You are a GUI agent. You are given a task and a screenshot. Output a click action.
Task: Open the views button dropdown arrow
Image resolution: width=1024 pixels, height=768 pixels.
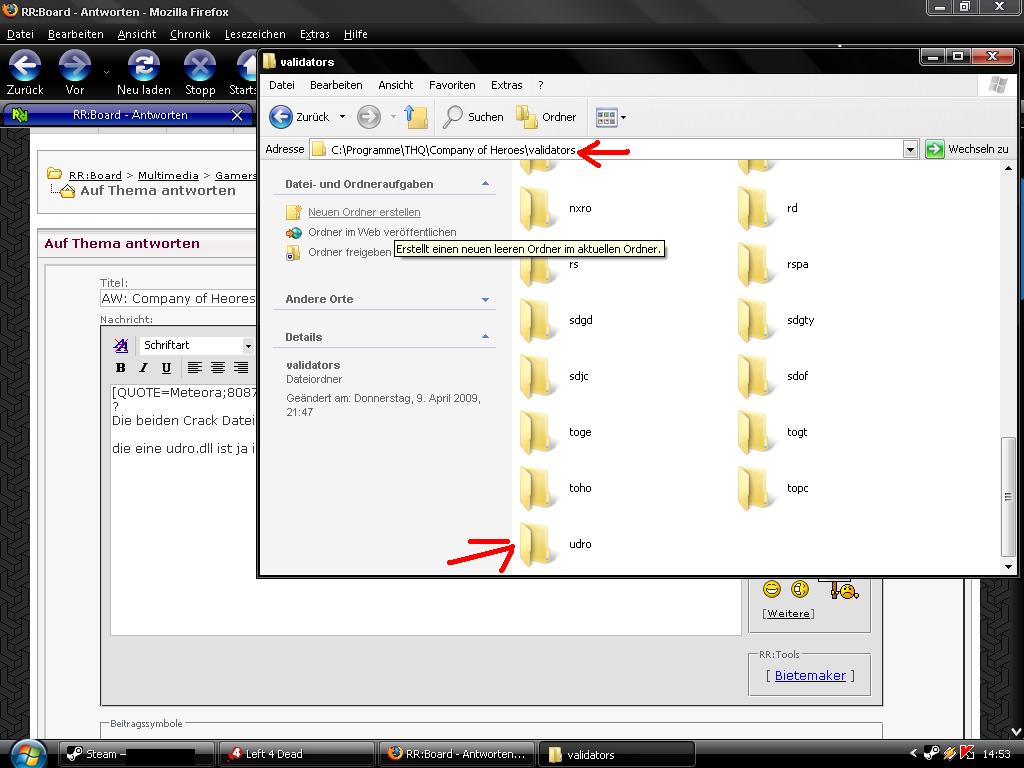[x=623, y=118]
